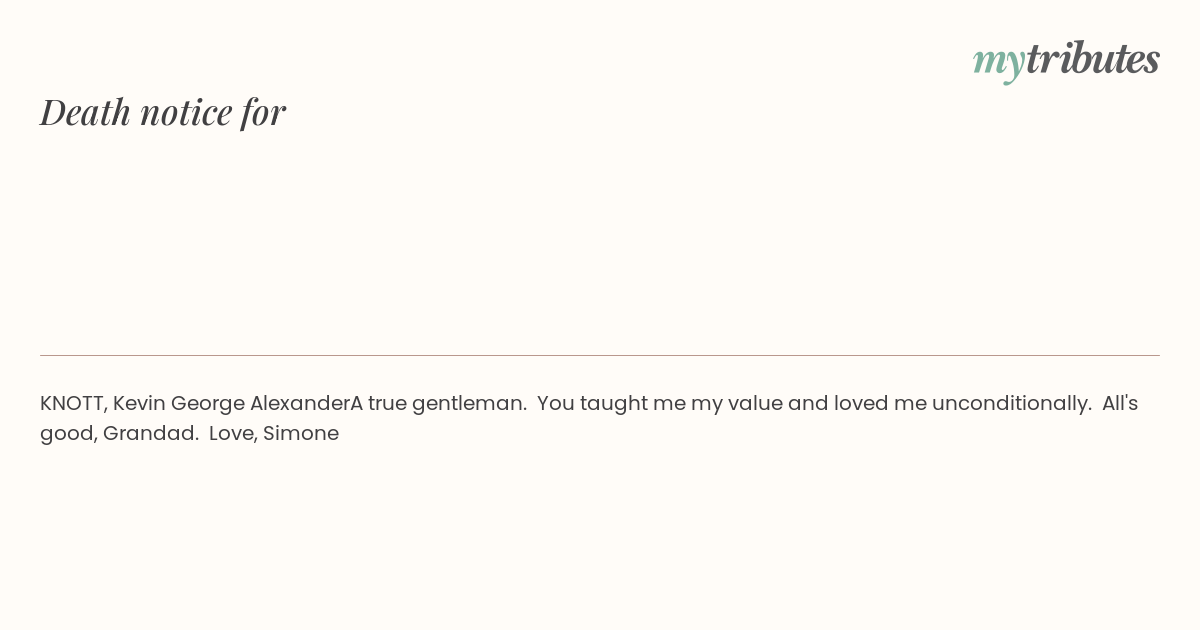Click the name "George" in the notice
This screenshot has width=1200, height=630.
coord(208,404)
